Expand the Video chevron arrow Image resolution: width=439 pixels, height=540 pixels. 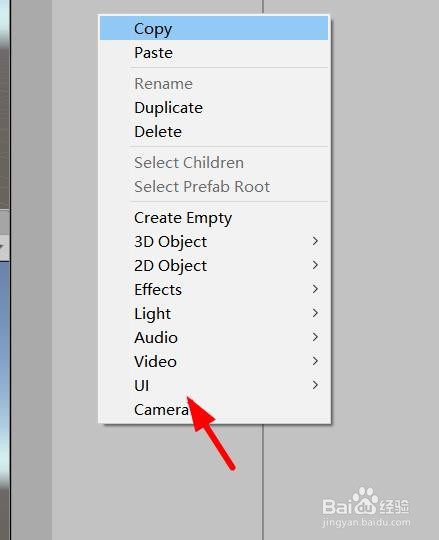coord(315,361)
